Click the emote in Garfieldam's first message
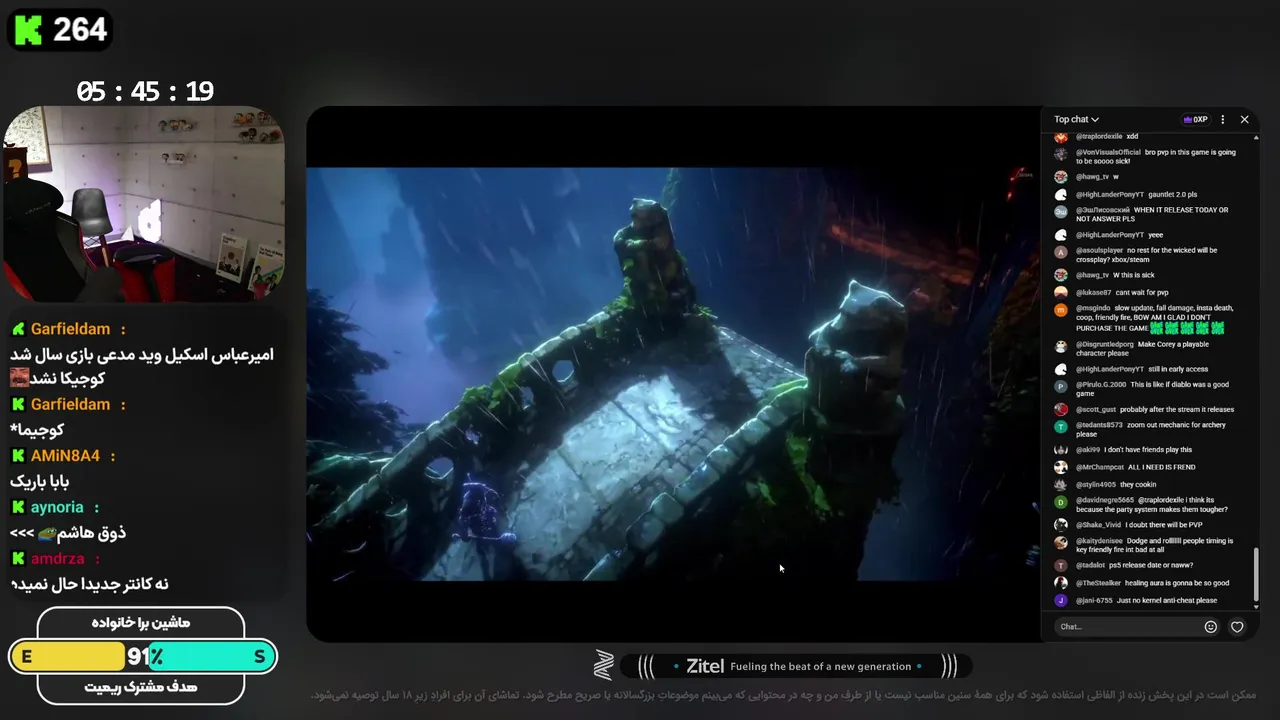The image size is (1280, 720). 20,379
